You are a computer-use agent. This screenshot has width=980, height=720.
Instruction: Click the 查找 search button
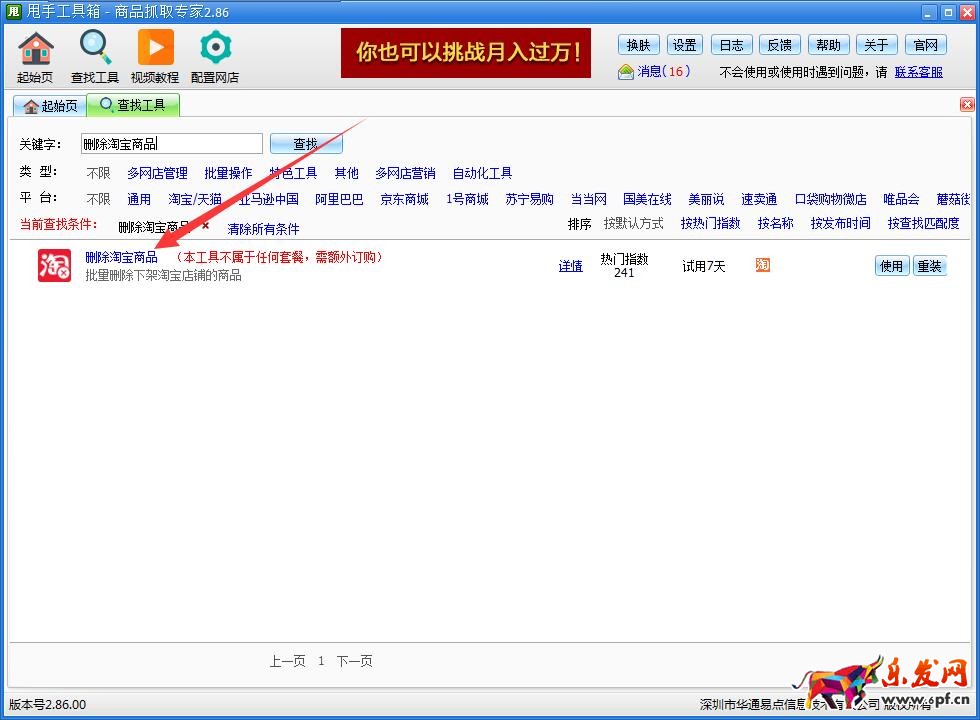point(306,144)
